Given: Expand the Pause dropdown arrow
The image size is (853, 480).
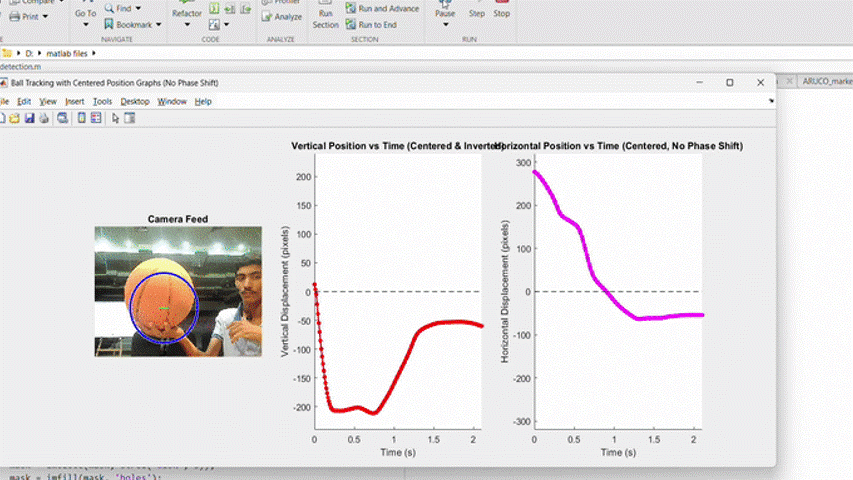Looking at the screenshot, I should pyautogui.click(x=445, y=25).
